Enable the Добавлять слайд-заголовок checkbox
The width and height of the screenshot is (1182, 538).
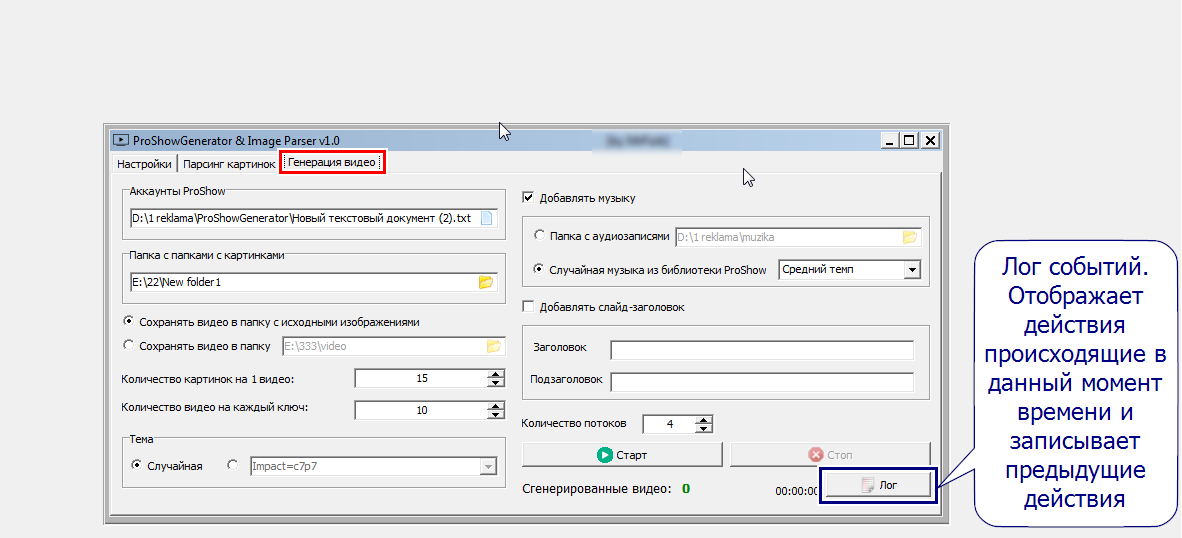click(528, 307)
